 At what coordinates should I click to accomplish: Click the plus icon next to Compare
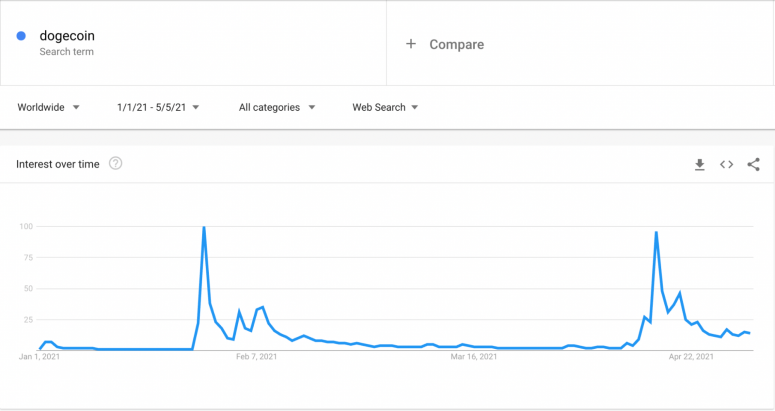[411, 44]
